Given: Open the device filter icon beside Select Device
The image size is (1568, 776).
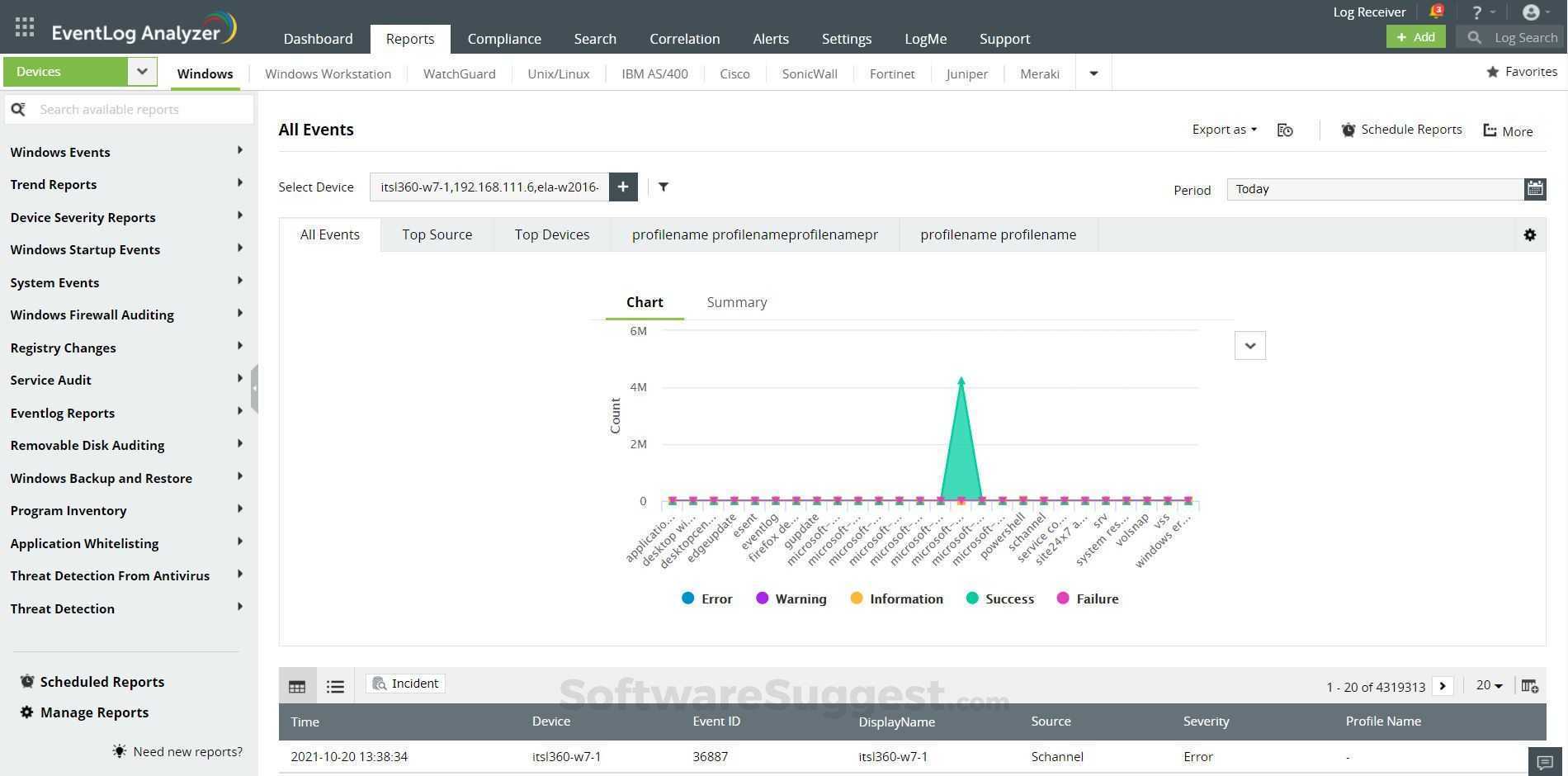Looking at the screenshot, I should (x=663, y=187).
